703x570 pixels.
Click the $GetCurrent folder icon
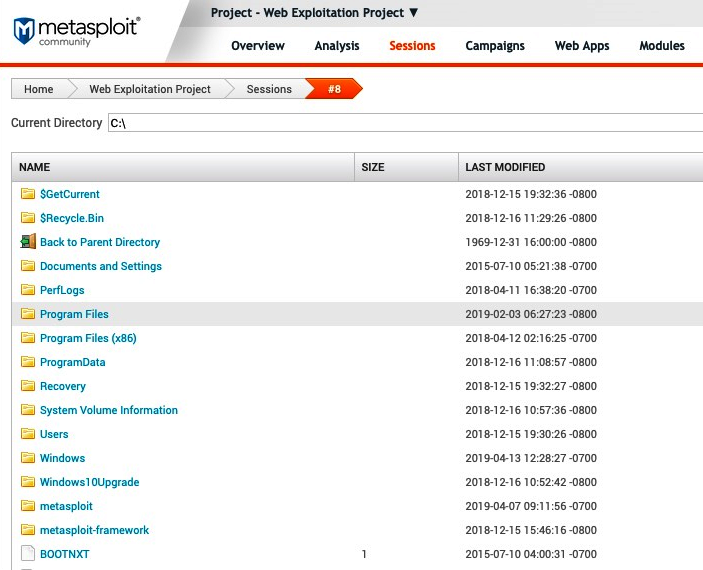pyautogui.click(x=28, y=194)
